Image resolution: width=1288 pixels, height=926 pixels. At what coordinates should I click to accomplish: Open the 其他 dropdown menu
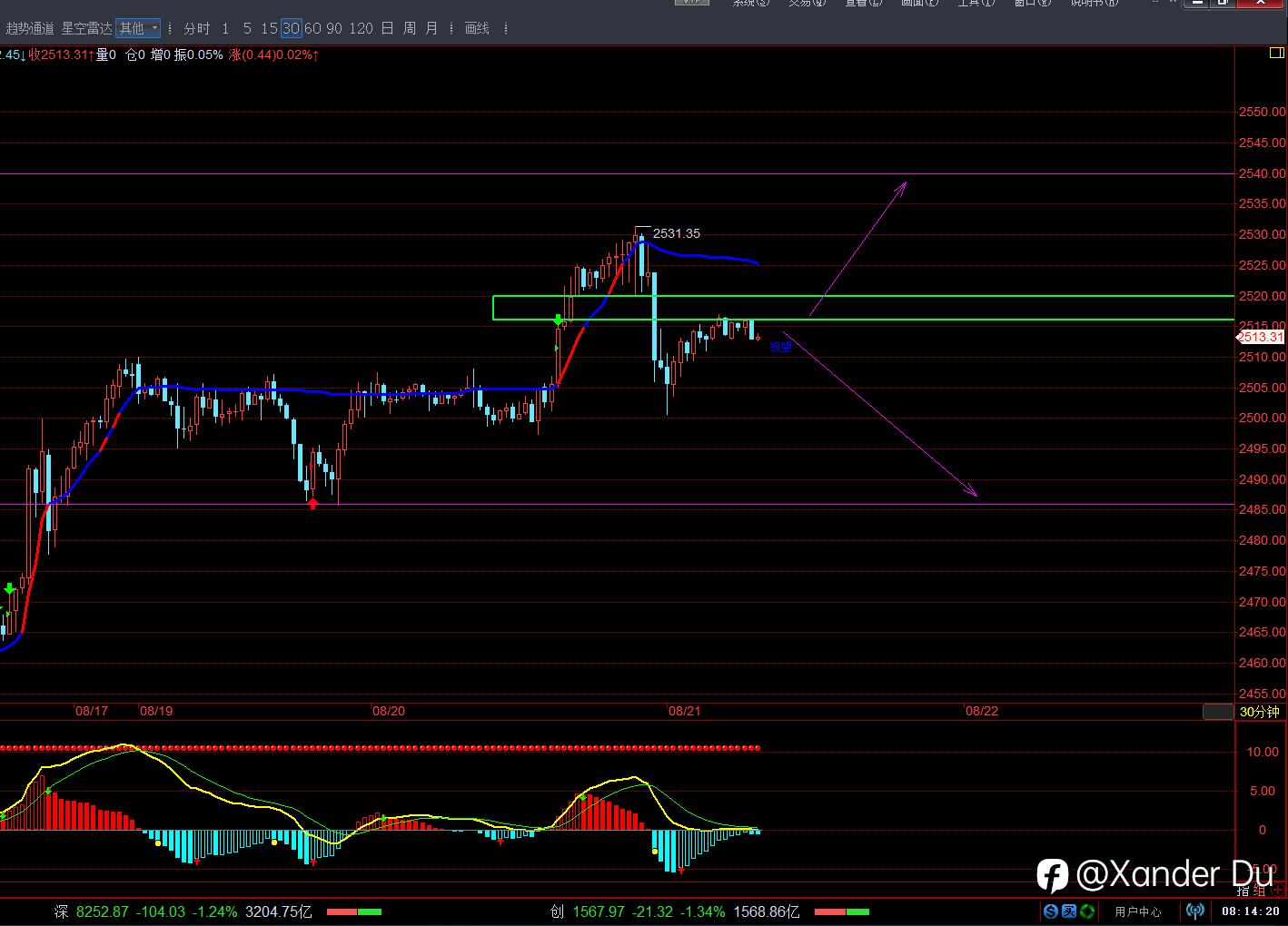pos(138,28)
